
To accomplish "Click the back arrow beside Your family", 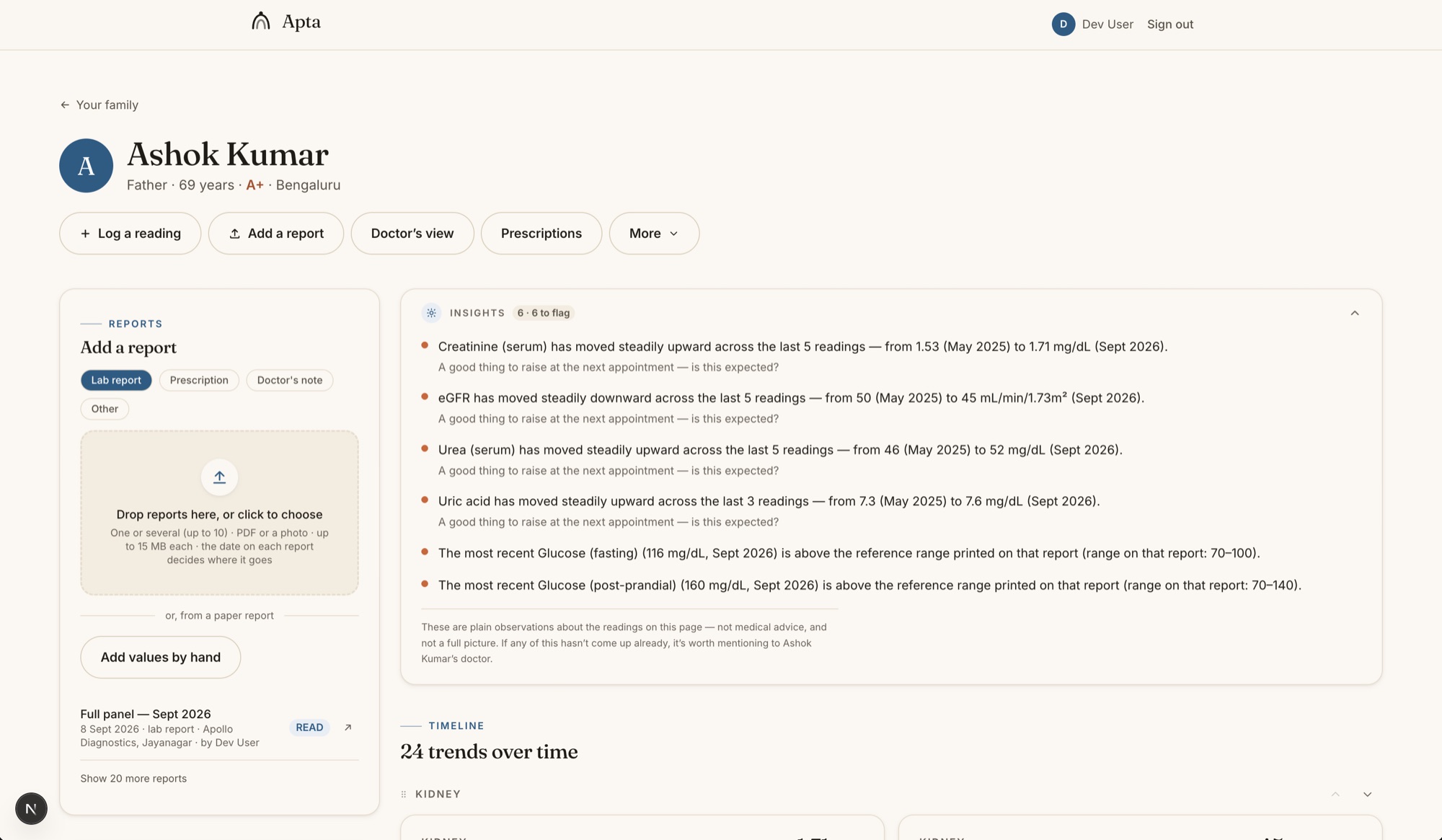I will click(x=65, y=105).
